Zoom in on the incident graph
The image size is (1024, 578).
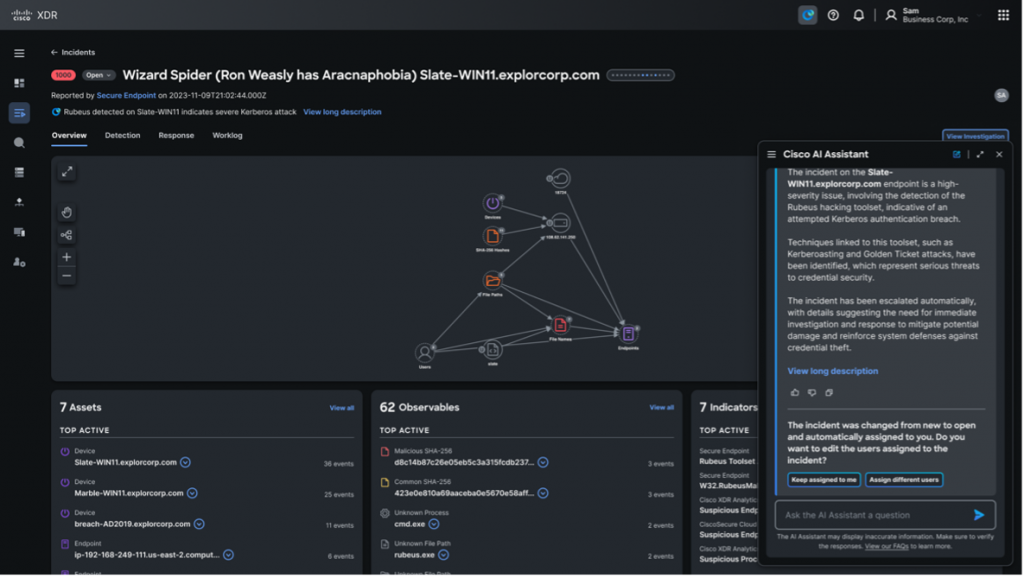67,257
